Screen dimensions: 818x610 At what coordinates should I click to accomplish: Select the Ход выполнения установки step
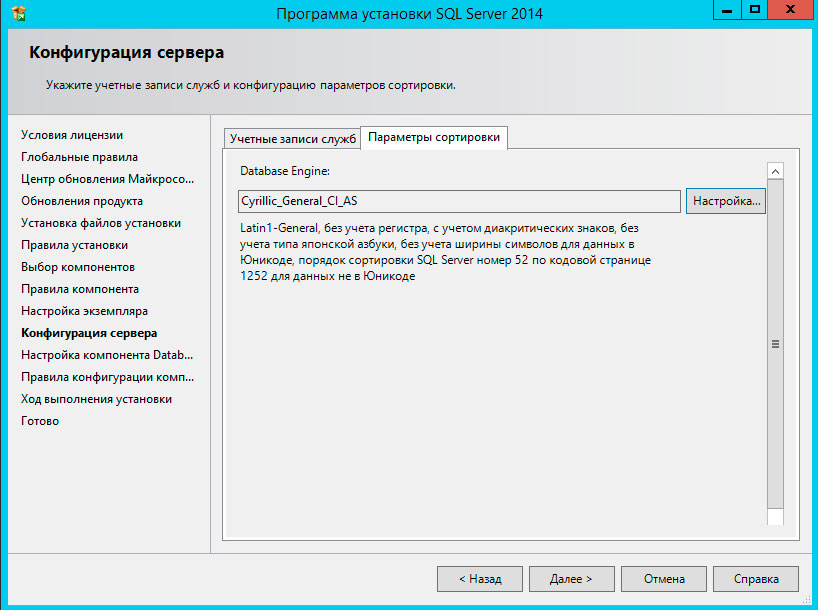(97, 399)
